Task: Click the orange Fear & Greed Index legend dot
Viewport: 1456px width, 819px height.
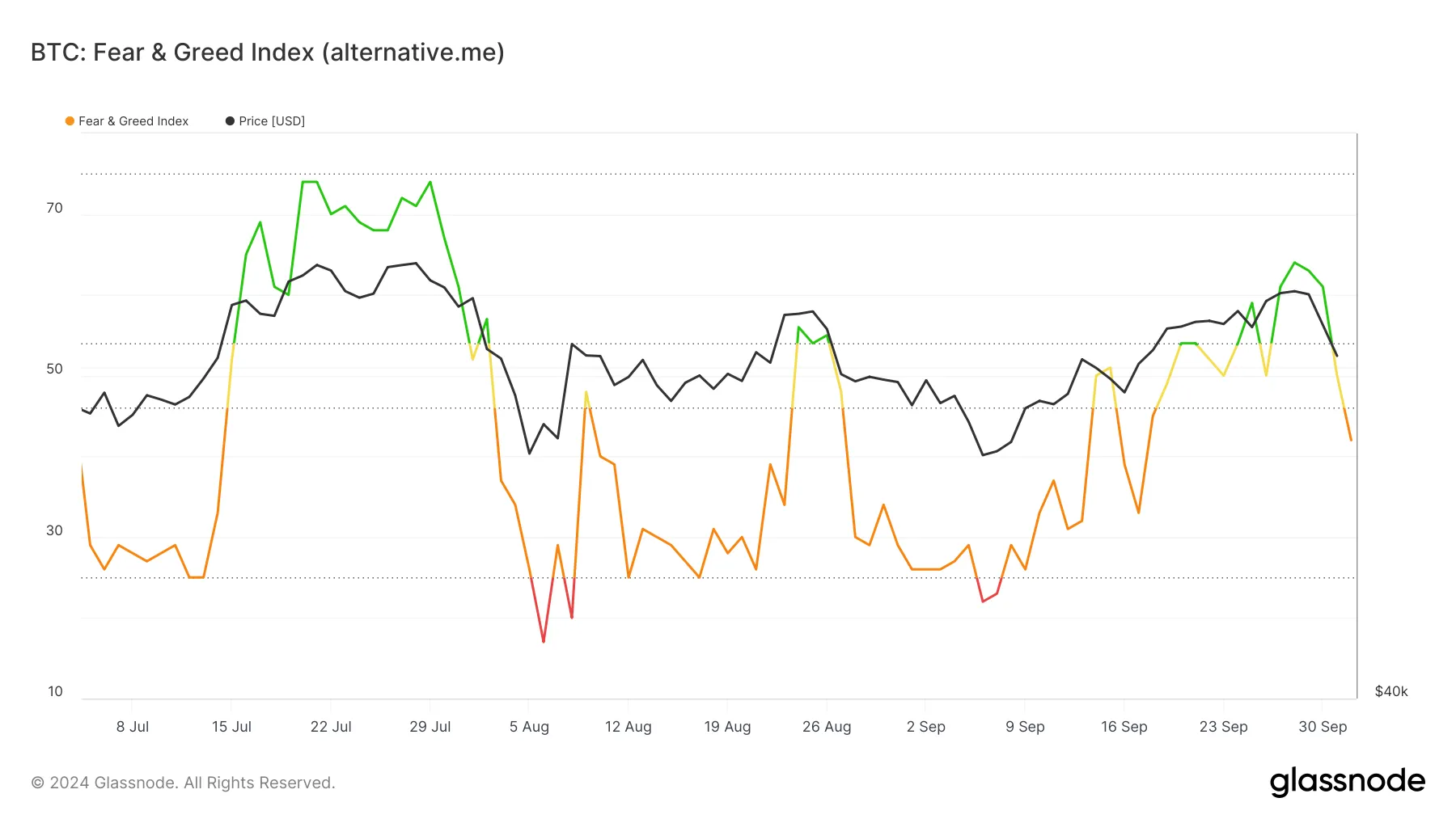Action: [70, 121]
